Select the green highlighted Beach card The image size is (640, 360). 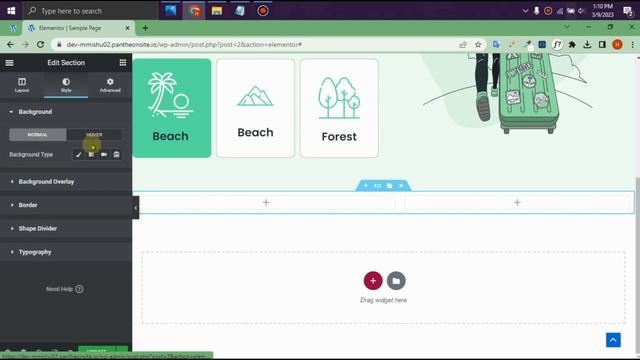click(172, 108)
